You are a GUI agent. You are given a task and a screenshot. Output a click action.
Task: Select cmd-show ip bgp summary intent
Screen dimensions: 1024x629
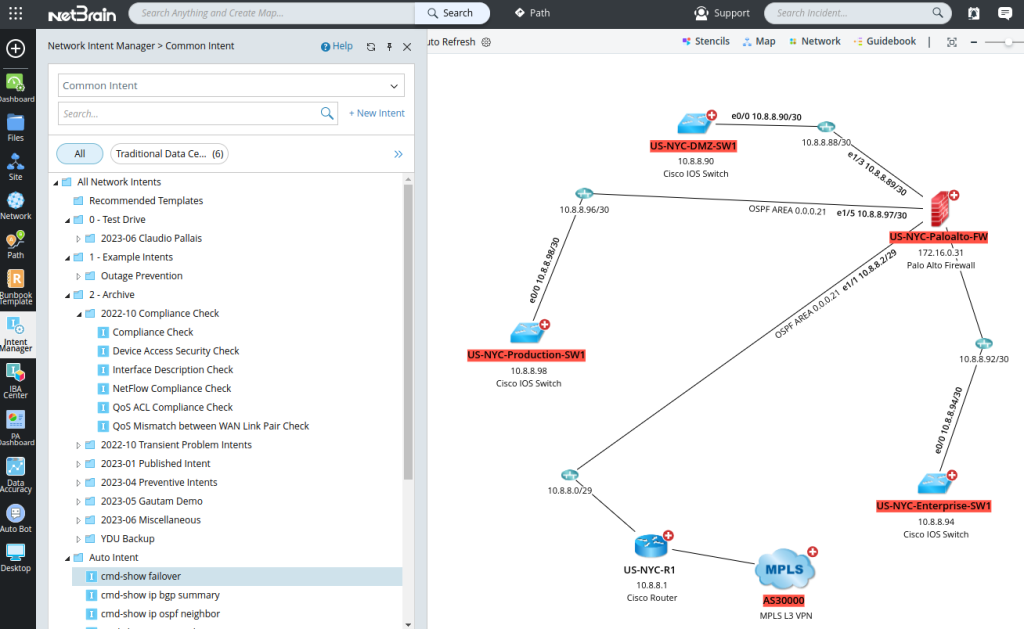(x=160, y=595)
